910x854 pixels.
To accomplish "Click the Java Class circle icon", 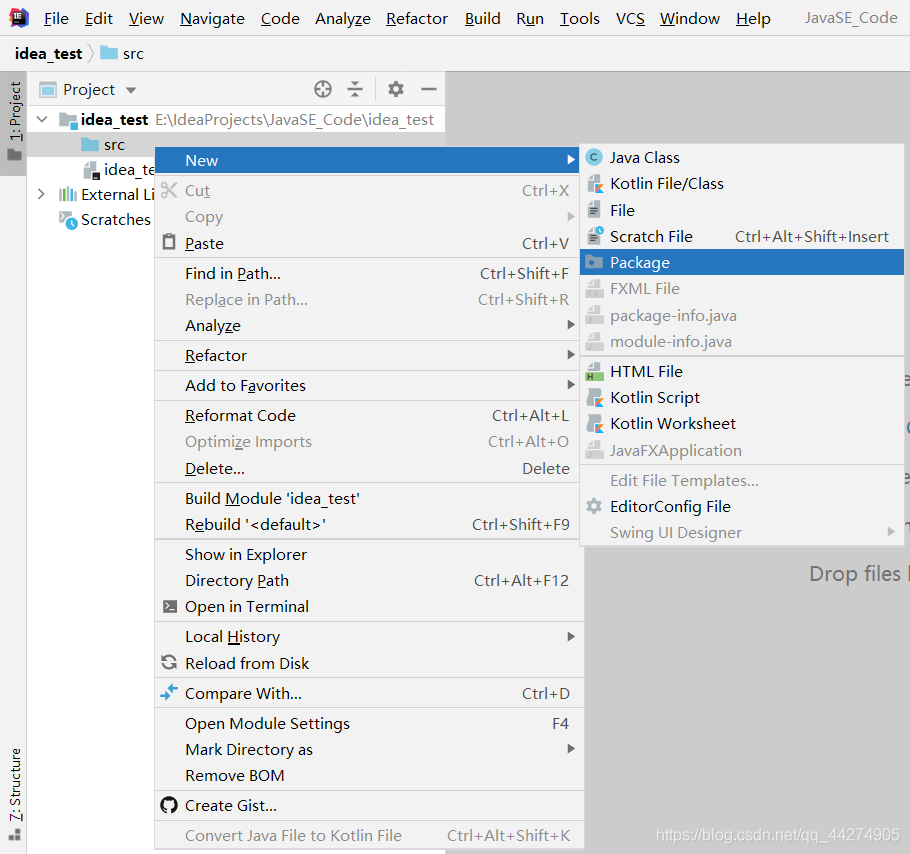I will click(594, 157).
